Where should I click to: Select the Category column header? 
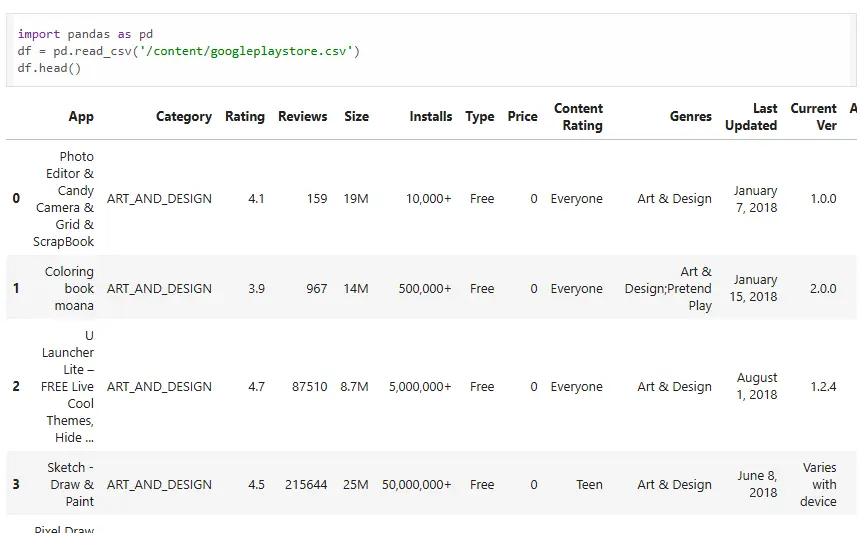pos(183,117)
